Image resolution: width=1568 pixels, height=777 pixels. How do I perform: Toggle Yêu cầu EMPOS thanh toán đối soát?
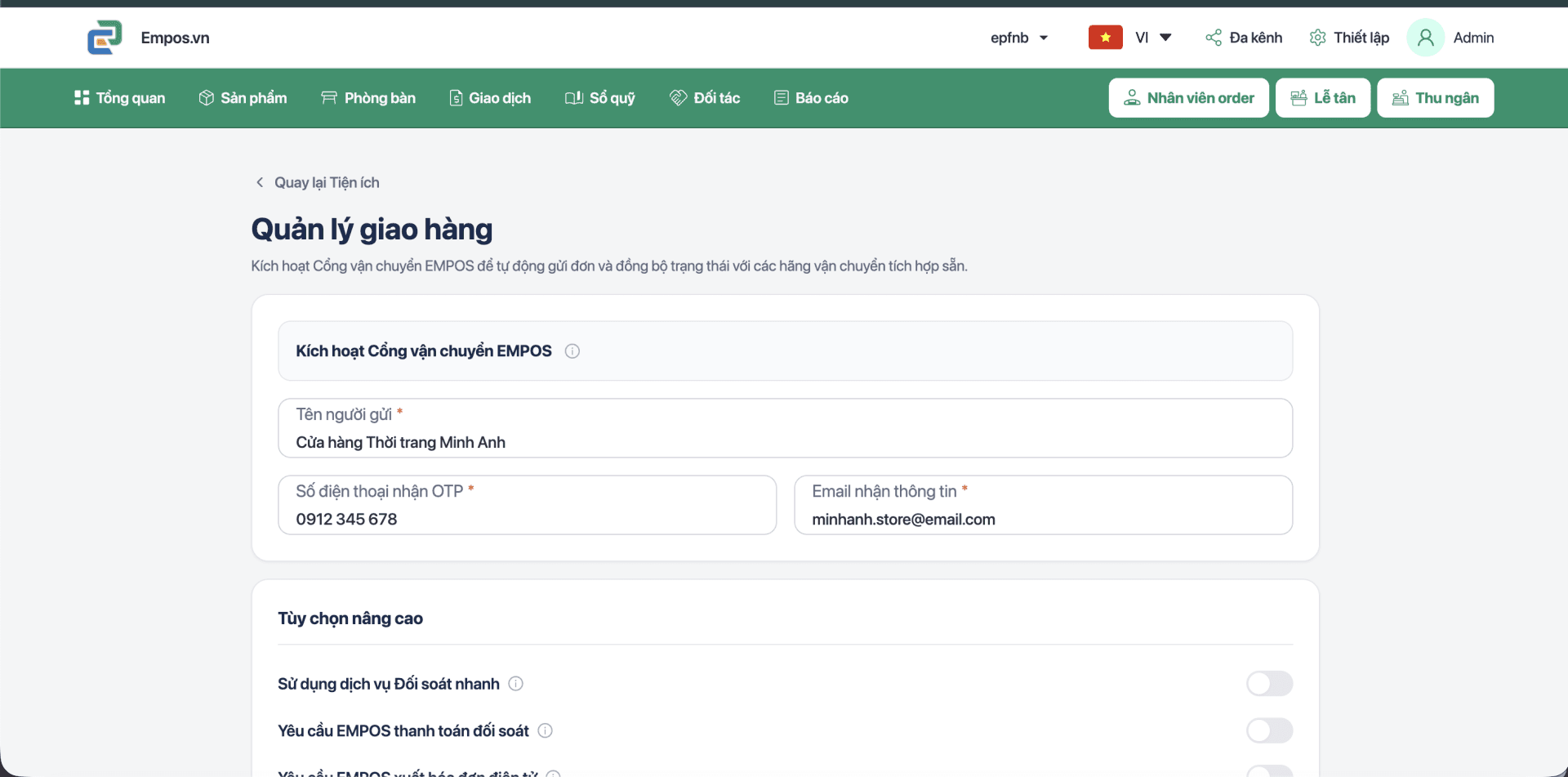point(1269,730)
